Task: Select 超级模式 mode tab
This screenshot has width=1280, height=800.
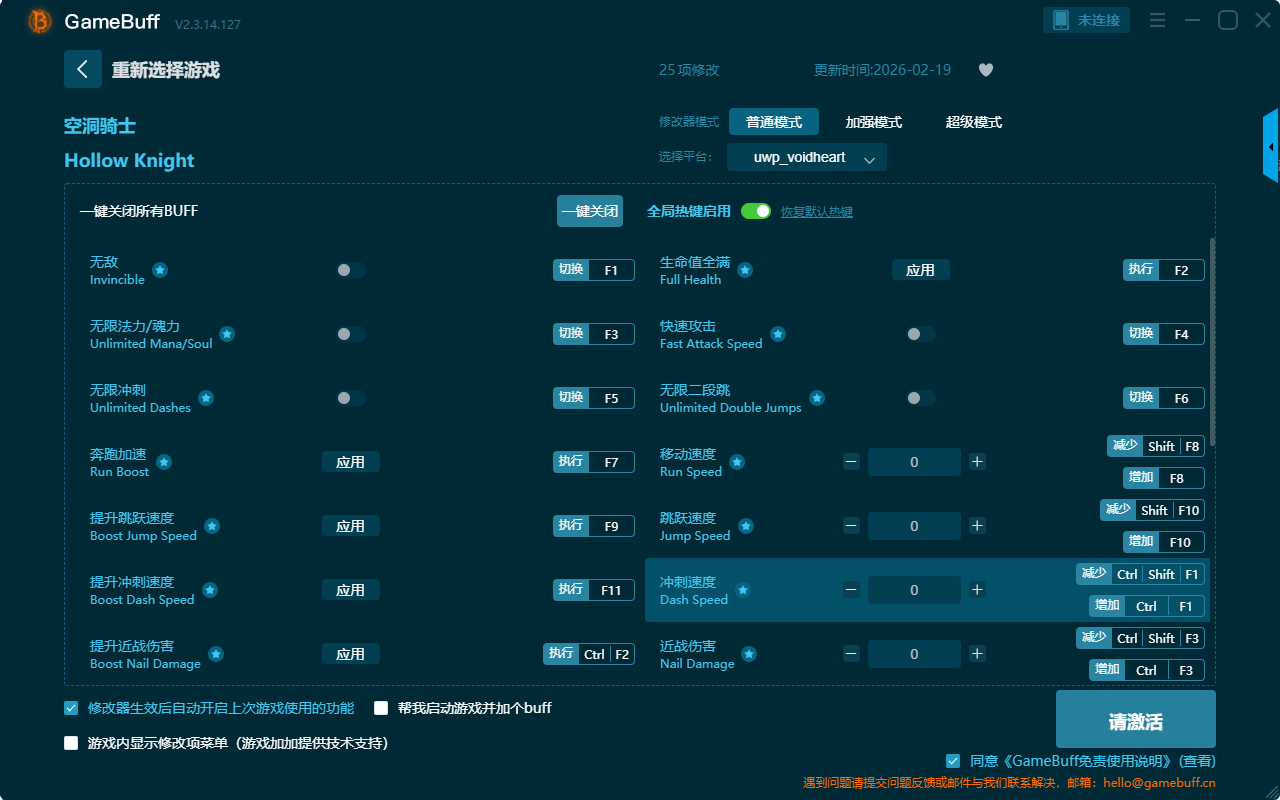Action: [x=973, y=122]
